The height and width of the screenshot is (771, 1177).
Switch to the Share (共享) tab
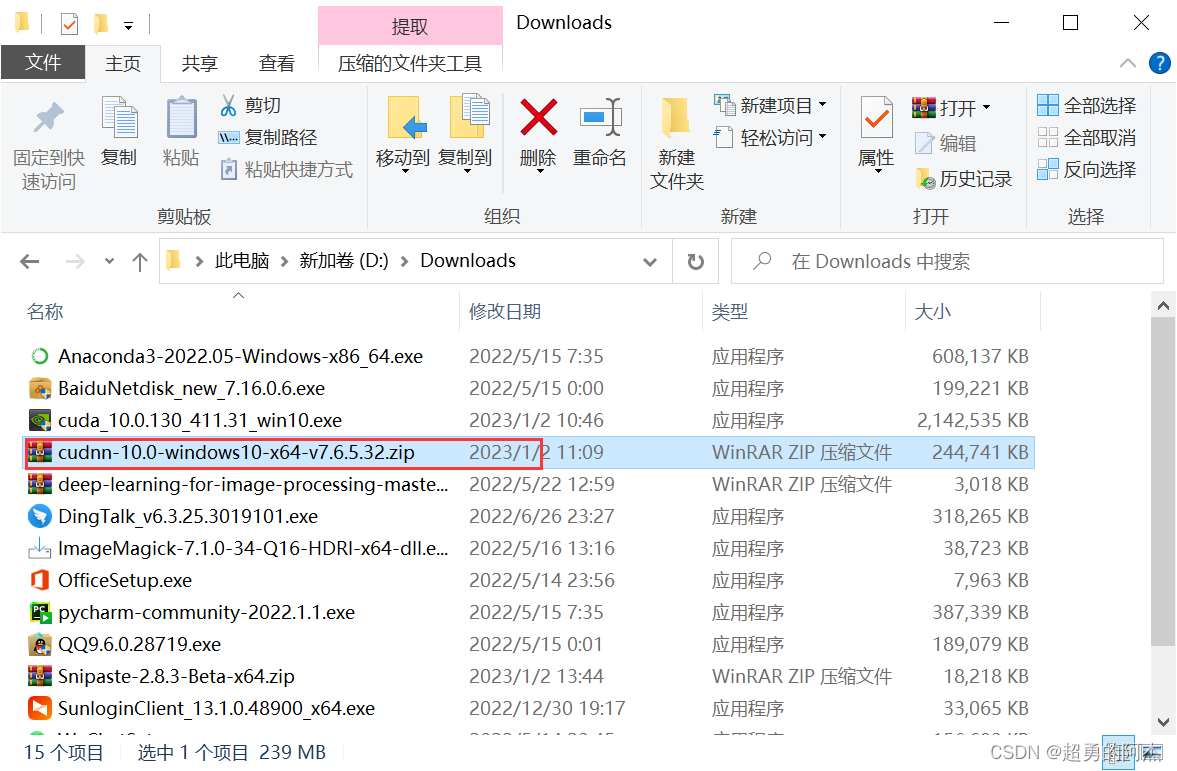tap(200, 63)
